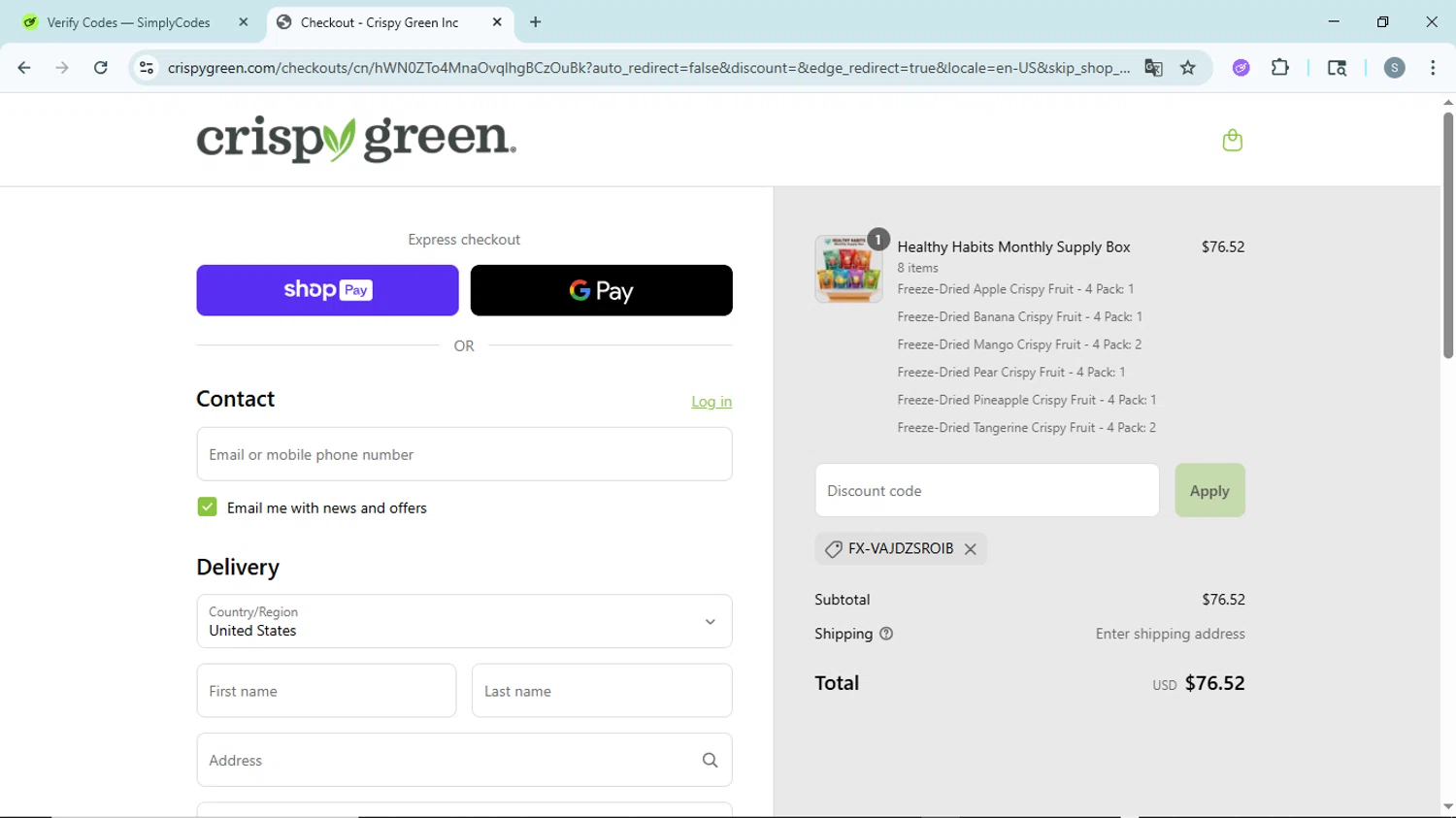Viewport: 1456px width, 818px height.
Task: Click the Freeze-Dried Tangerine Crispy Fruit line
Action: point(1026,428)
